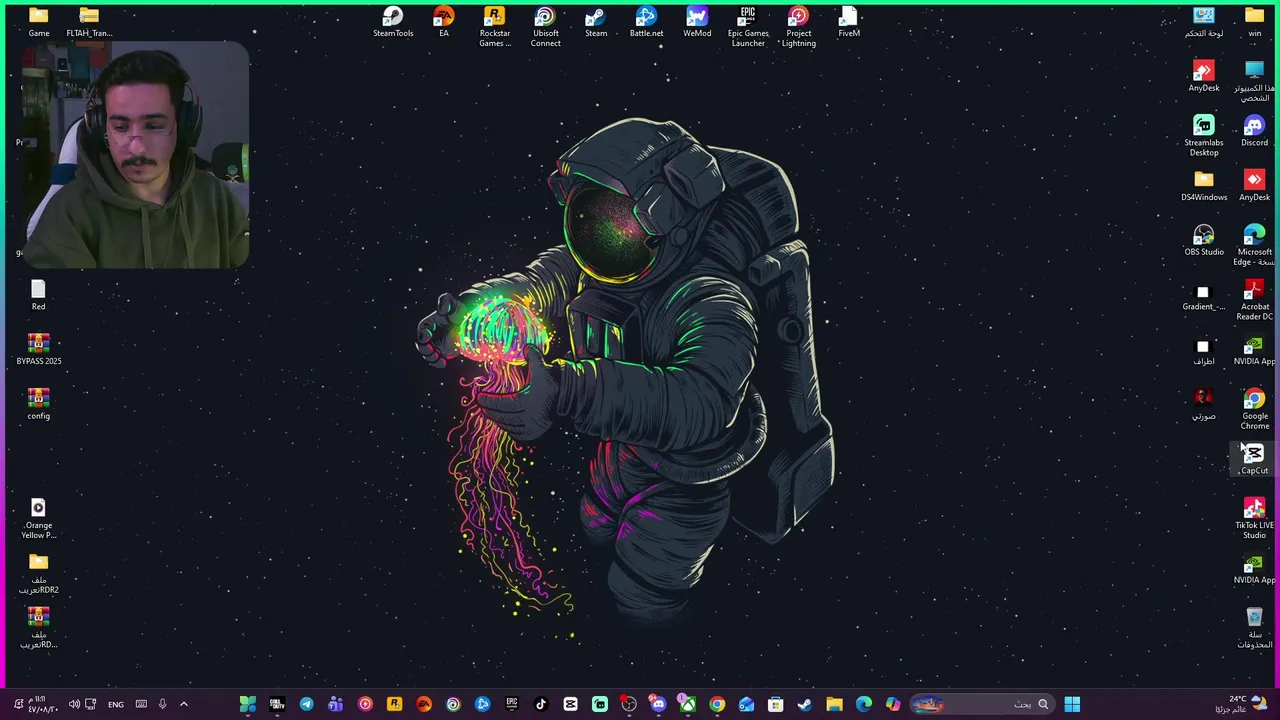The image size is (1280, 720).
Task: Open the SteamTools desktop shortcut
Action: tap(393, 22)
